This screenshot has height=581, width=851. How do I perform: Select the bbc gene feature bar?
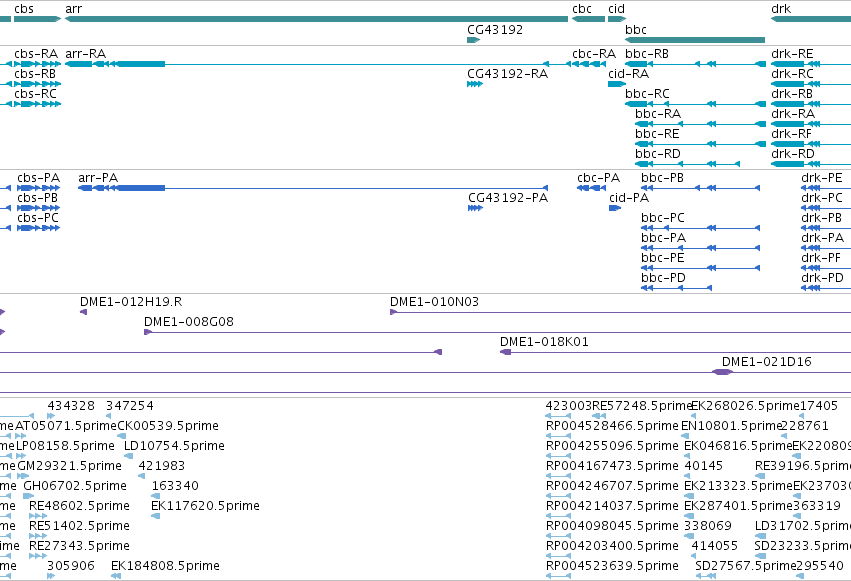(x=695, y=40)
